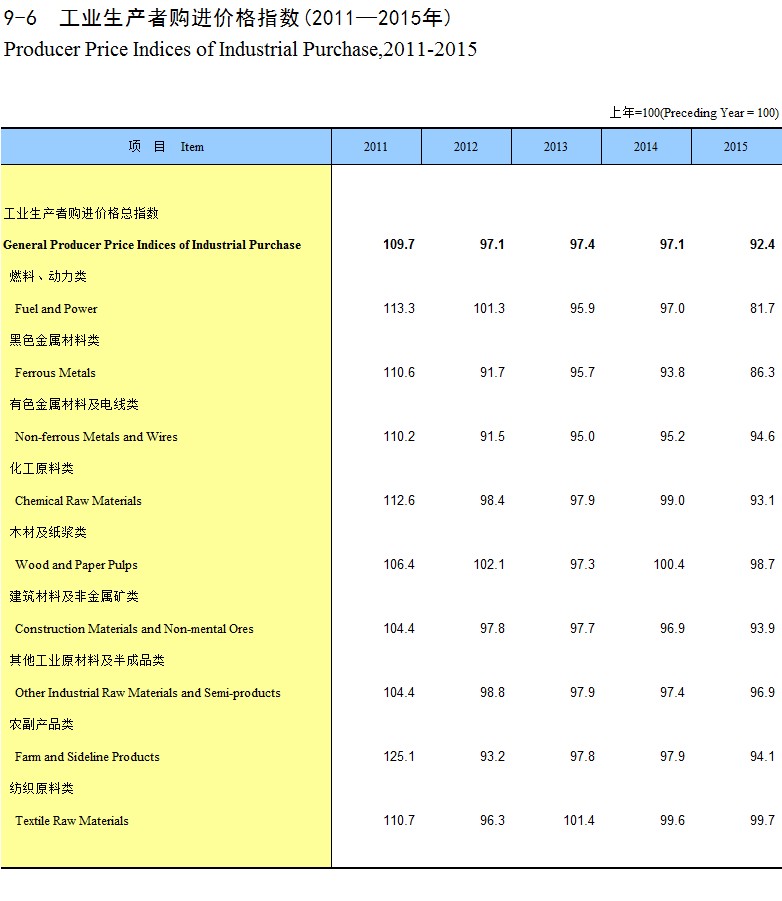Select Fuel and Power 2012 value 101.3
This screenshot has width=782, height=901.
[x=489, y=309]
